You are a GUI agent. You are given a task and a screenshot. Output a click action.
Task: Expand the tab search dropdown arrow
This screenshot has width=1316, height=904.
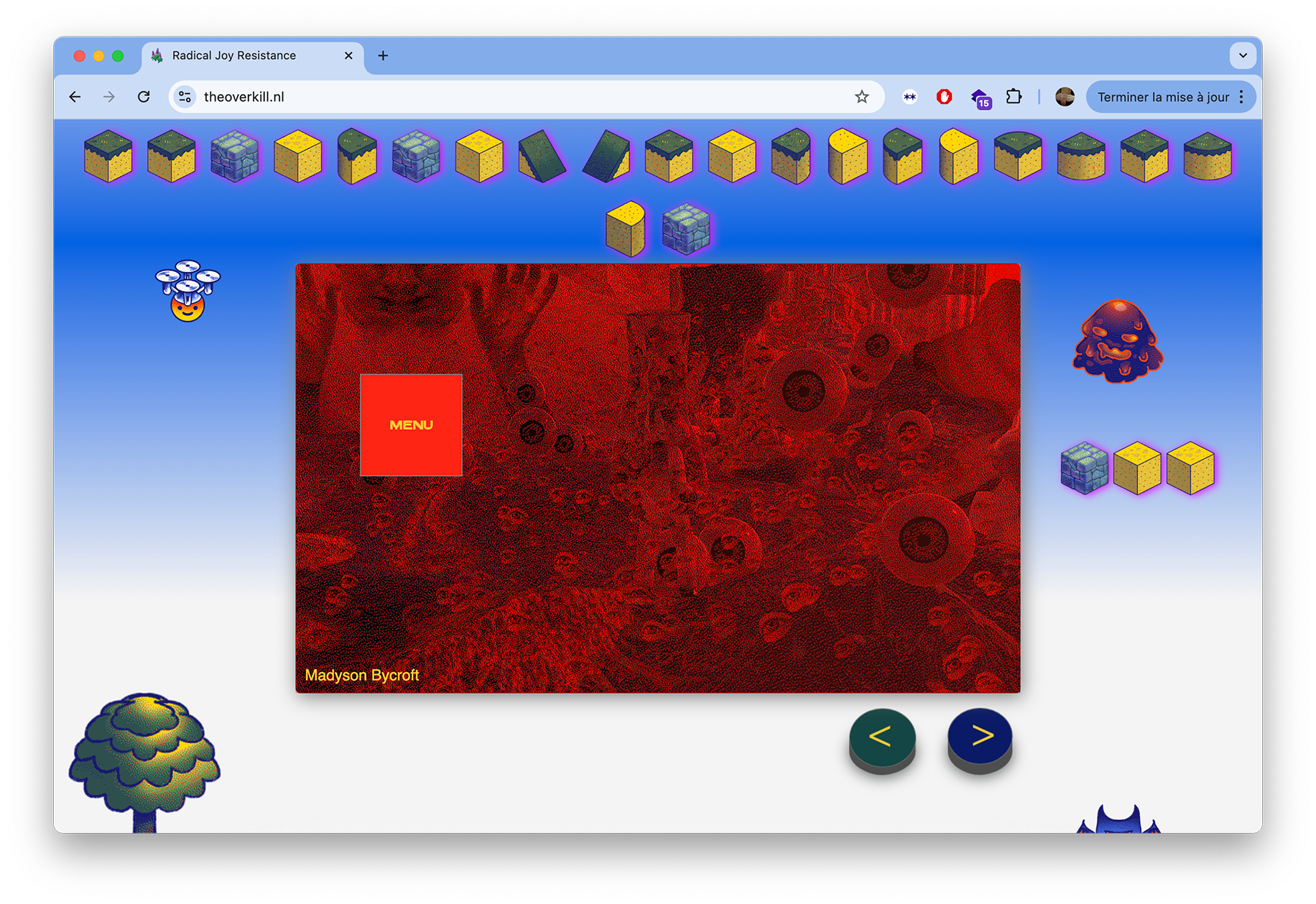1243,55
